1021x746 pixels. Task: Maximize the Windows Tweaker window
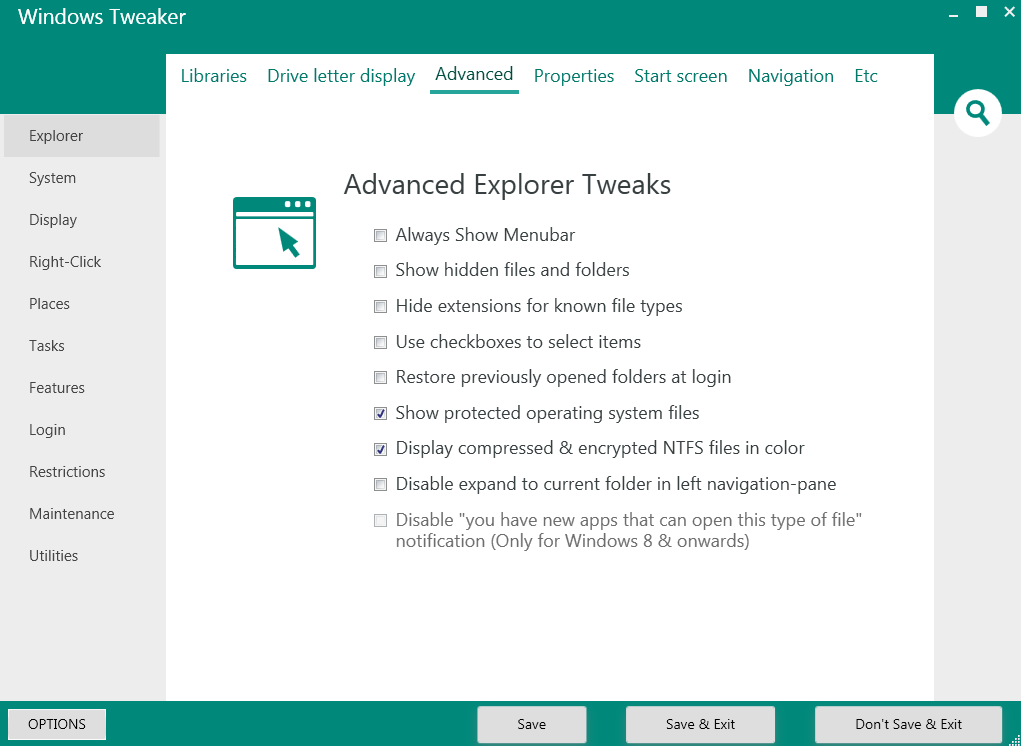click(981, 12)
